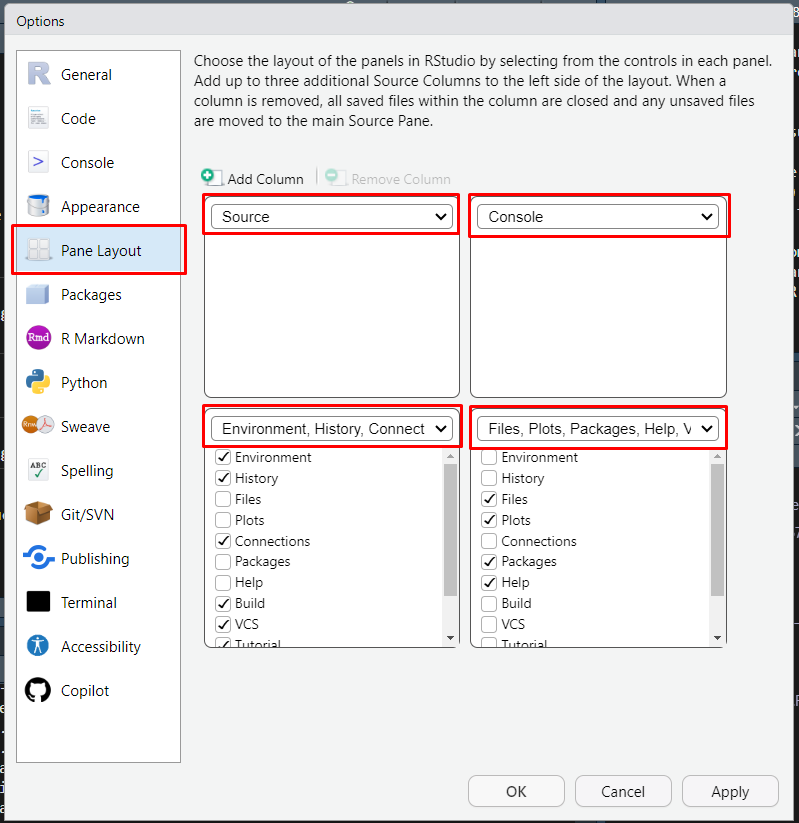Open the Files, Plots, Packages dropdown

coord(597,429)
